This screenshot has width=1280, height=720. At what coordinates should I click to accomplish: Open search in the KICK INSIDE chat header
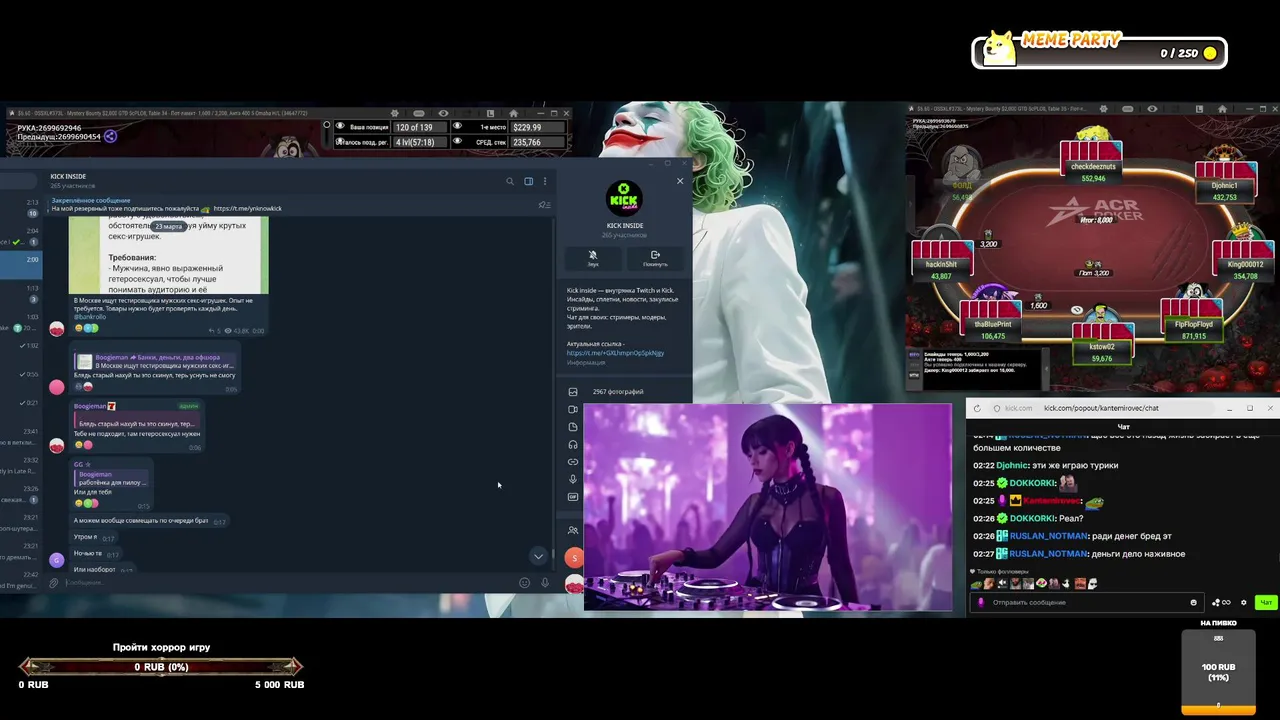510,181
